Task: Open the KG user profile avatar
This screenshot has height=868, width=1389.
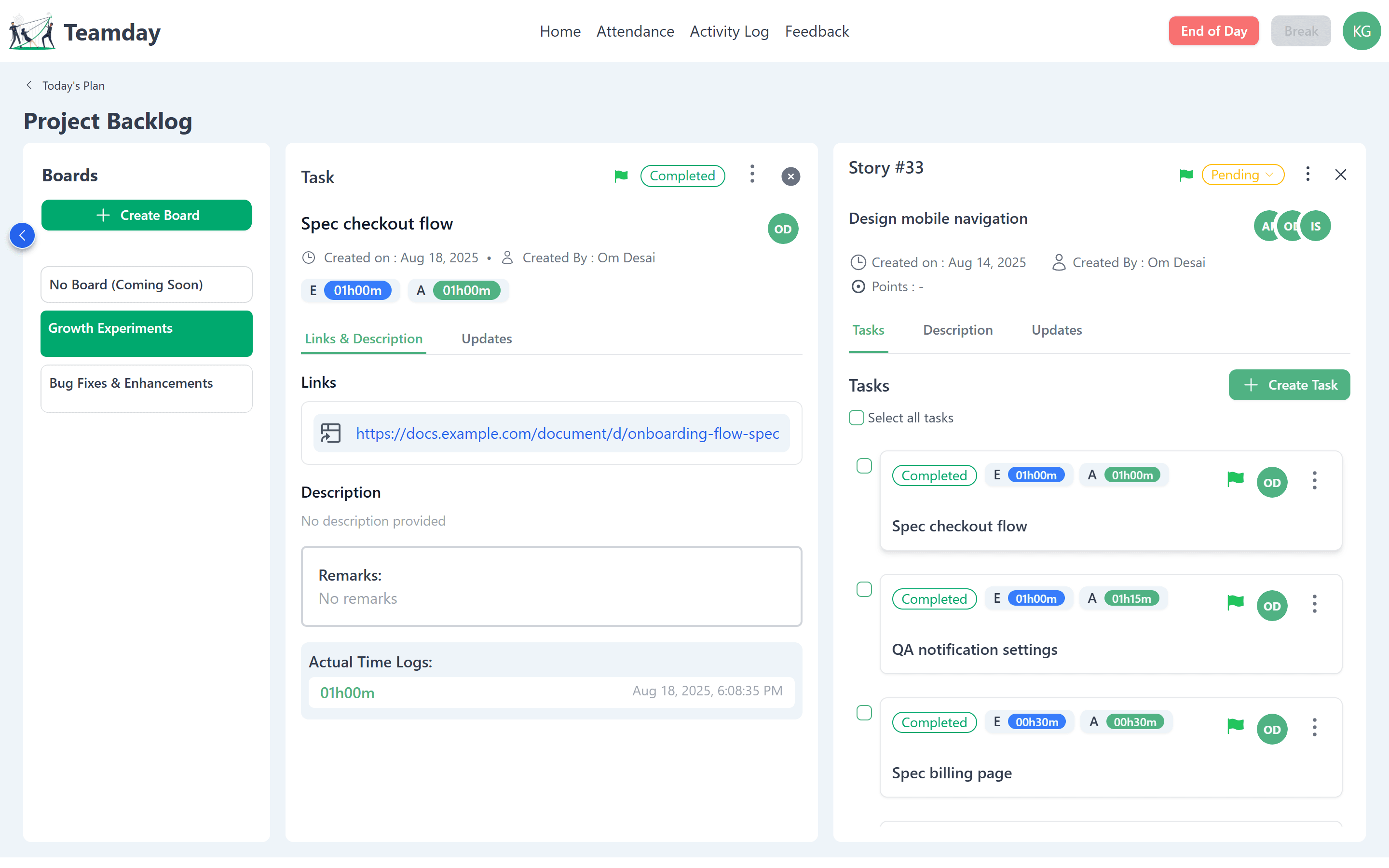Action: [1362, 31]
